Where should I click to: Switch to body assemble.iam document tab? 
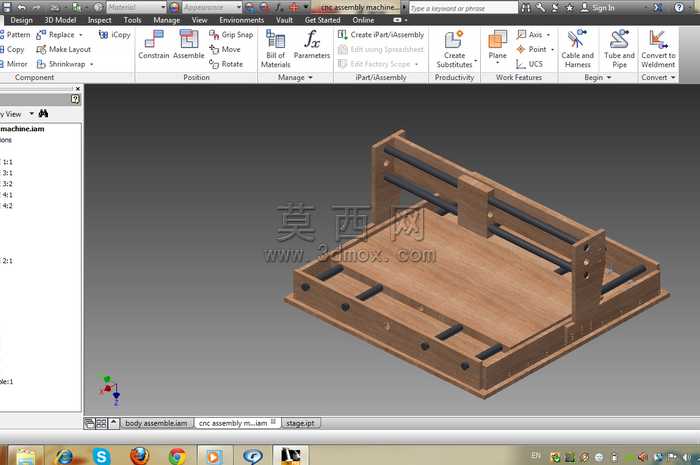156,423
